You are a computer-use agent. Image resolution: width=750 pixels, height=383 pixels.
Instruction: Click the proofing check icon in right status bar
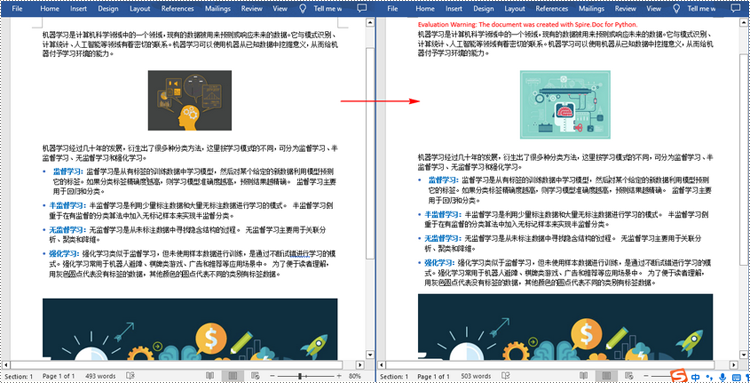coord(506,376)
